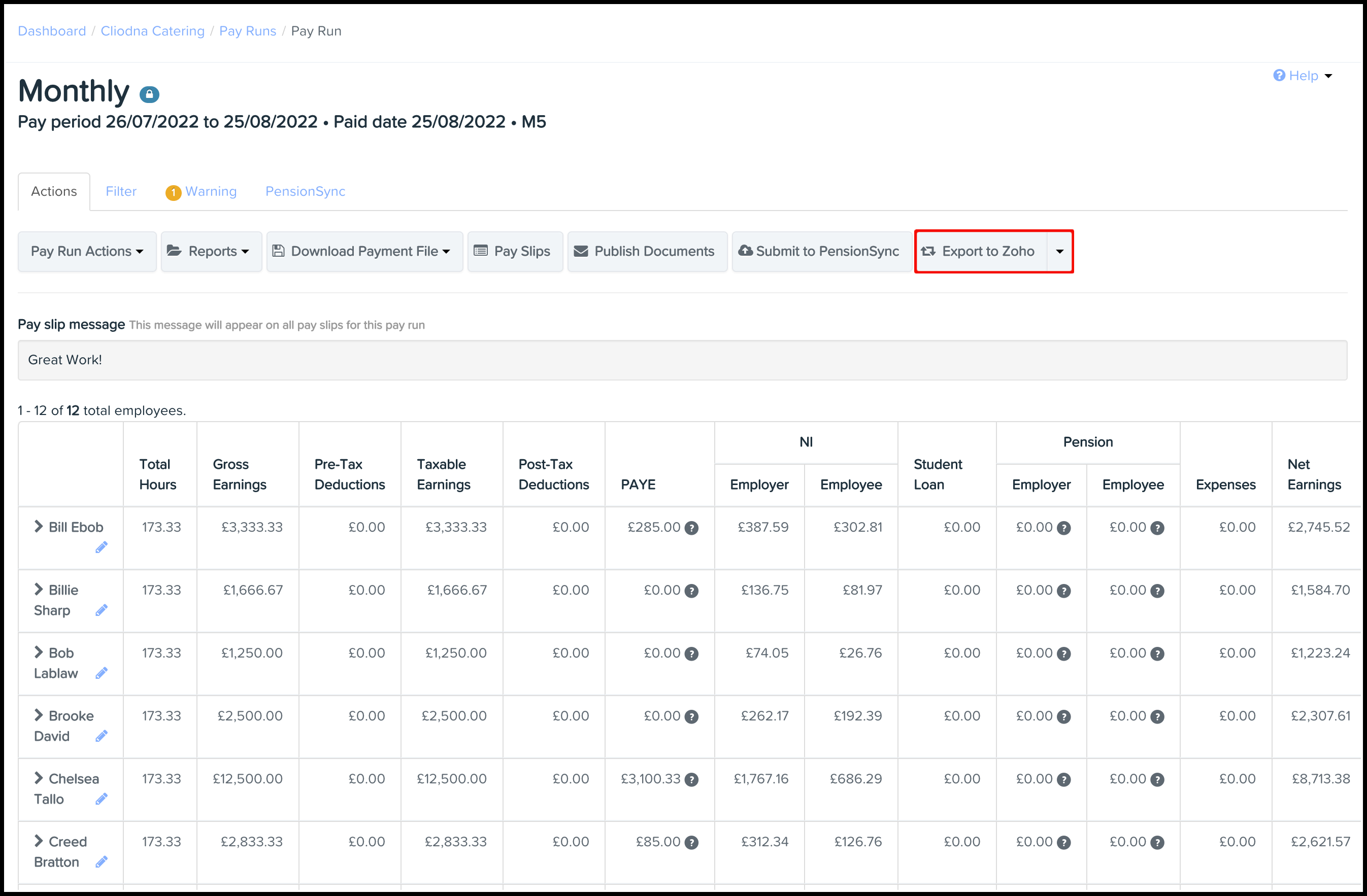Click PAYE help icon in Creed Bratton row

coord(692,843)
